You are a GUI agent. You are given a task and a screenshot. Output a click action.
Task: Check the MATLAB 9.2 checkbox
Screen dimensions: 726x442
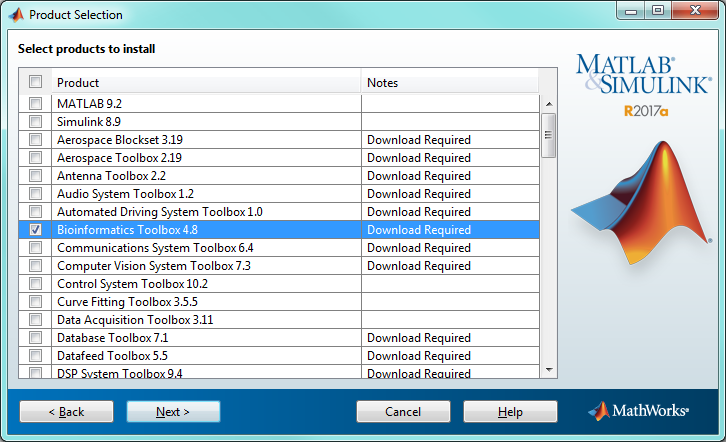[x=35, y=104]
